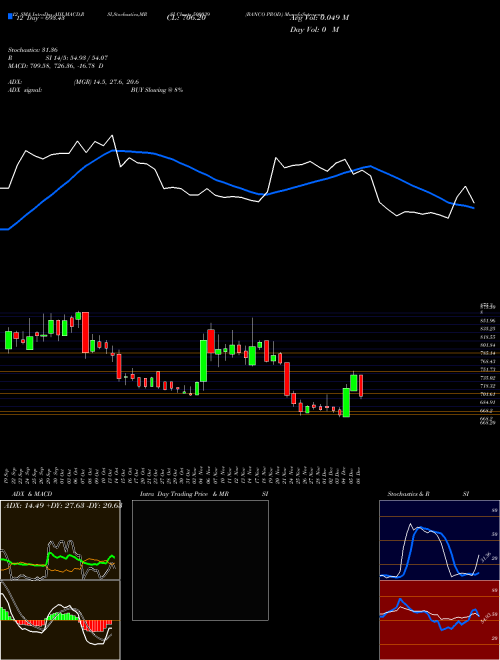Click the 'CL: 706.20' closing price text

[186, 18]
